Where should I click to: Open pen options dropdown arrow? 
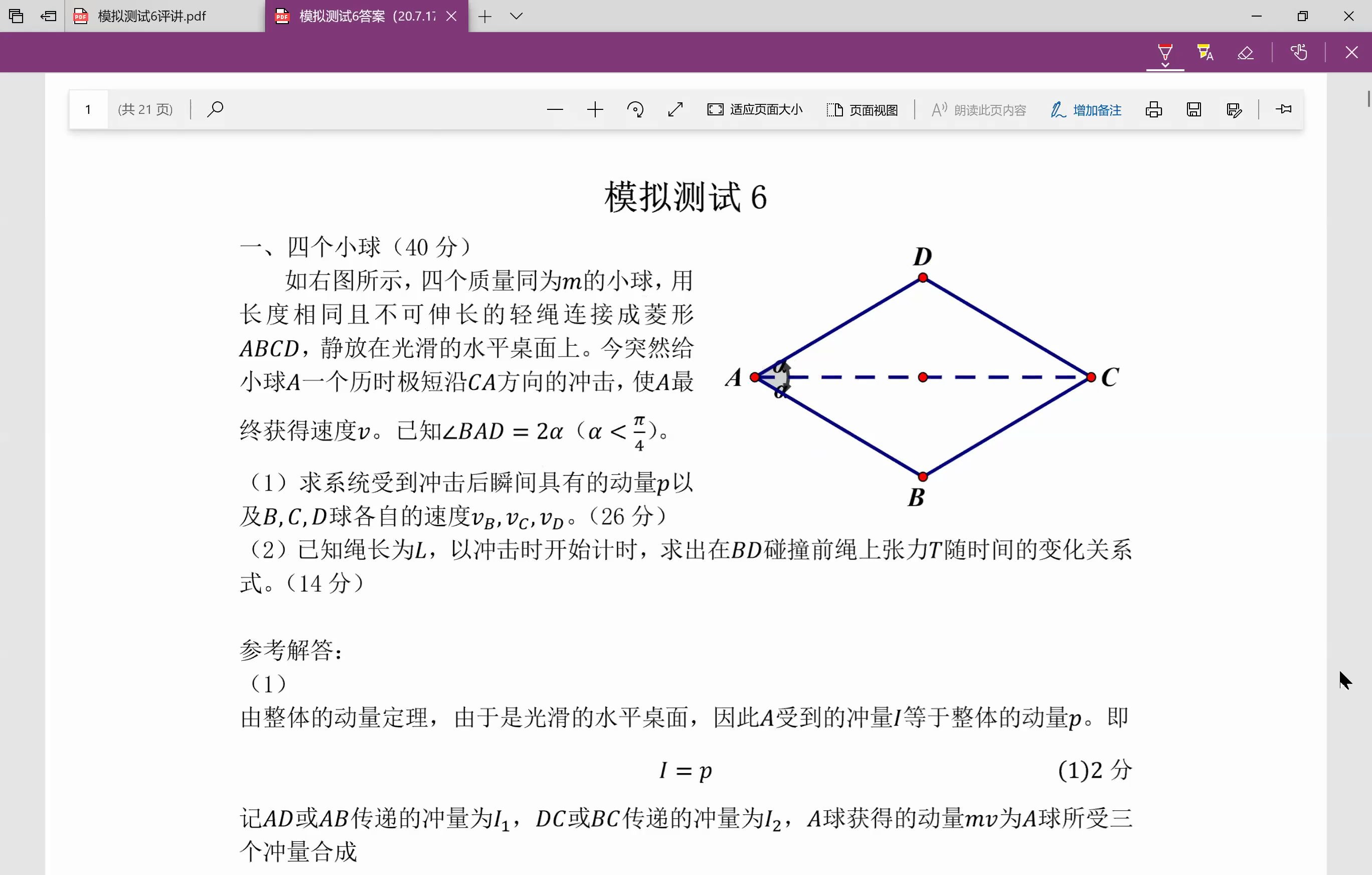[1165, 65]
